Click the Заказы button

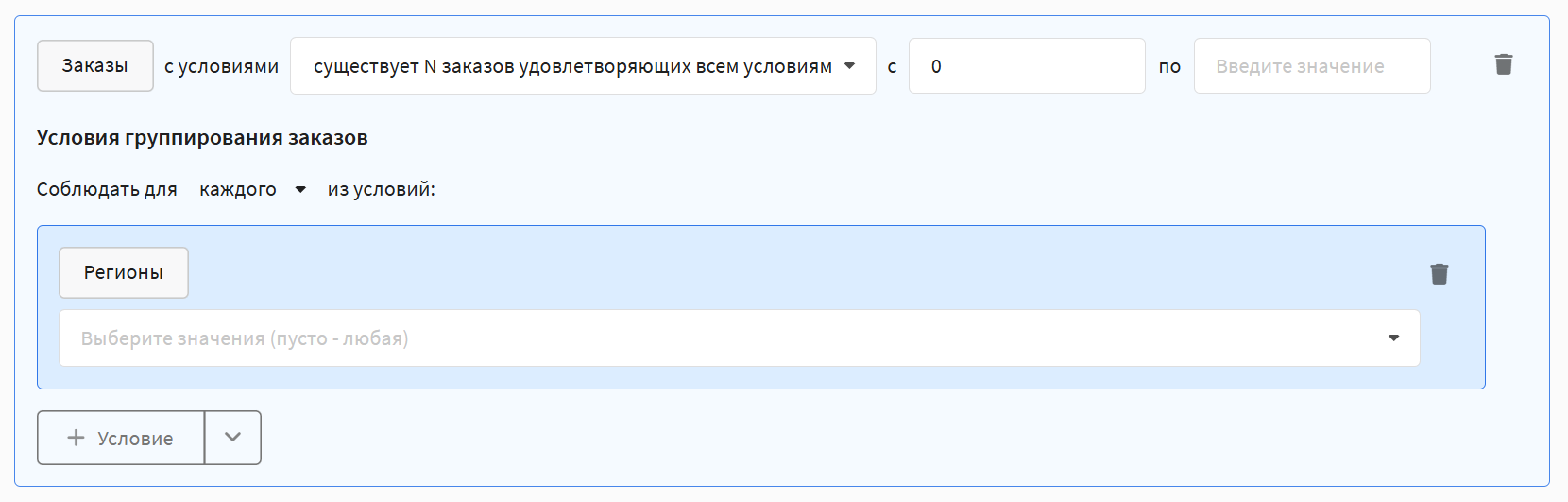pos(94,66)
